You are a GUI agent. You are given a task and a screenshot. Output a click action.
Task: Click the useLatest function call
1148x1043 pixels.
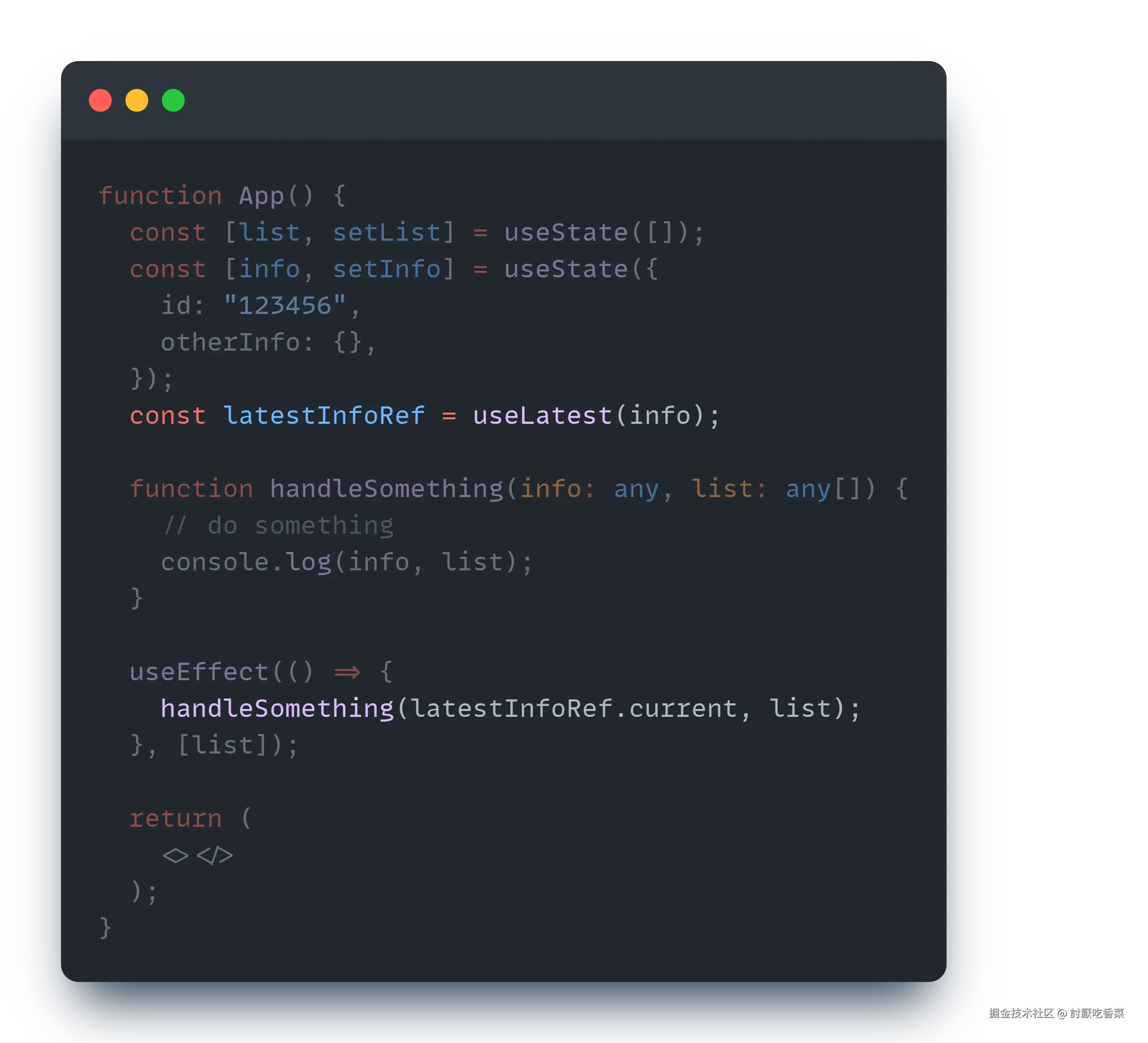pyautogui.click(x=542, y=415)
